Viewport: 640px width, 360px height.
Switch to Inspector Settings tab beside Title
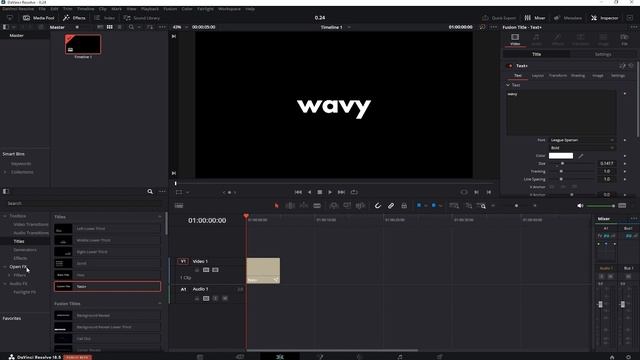[x=602, y=54]
